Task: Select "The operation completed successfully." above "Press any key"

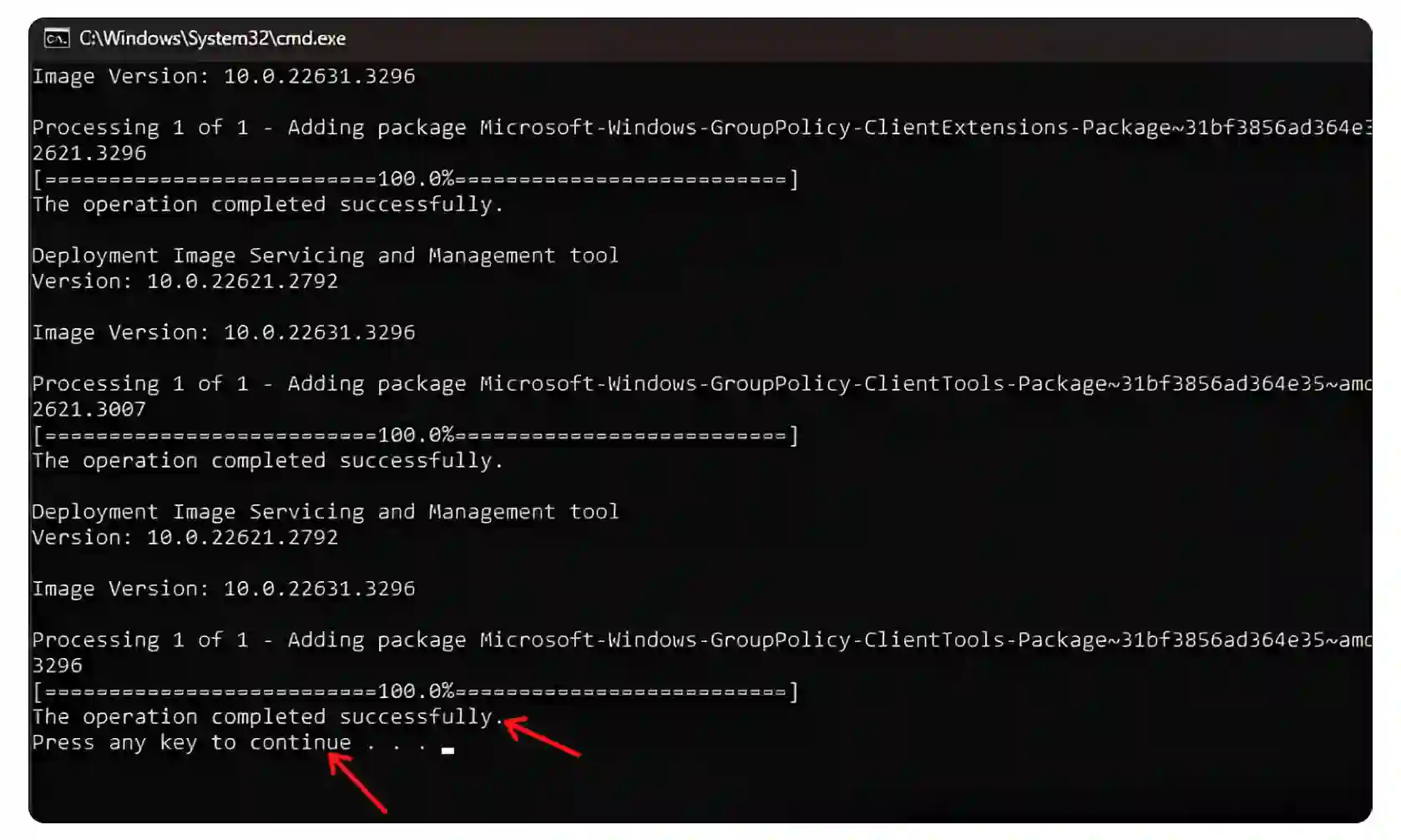Action: pyautogui.click(x=268, y=717)
